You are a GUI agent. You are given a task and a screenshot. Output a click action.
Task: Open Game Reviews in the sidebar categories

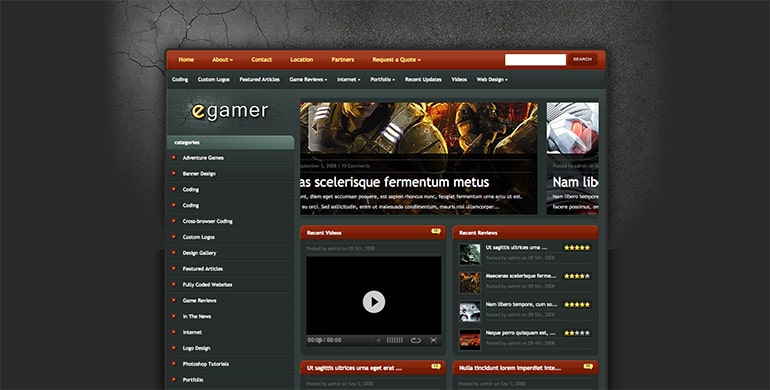199,300
